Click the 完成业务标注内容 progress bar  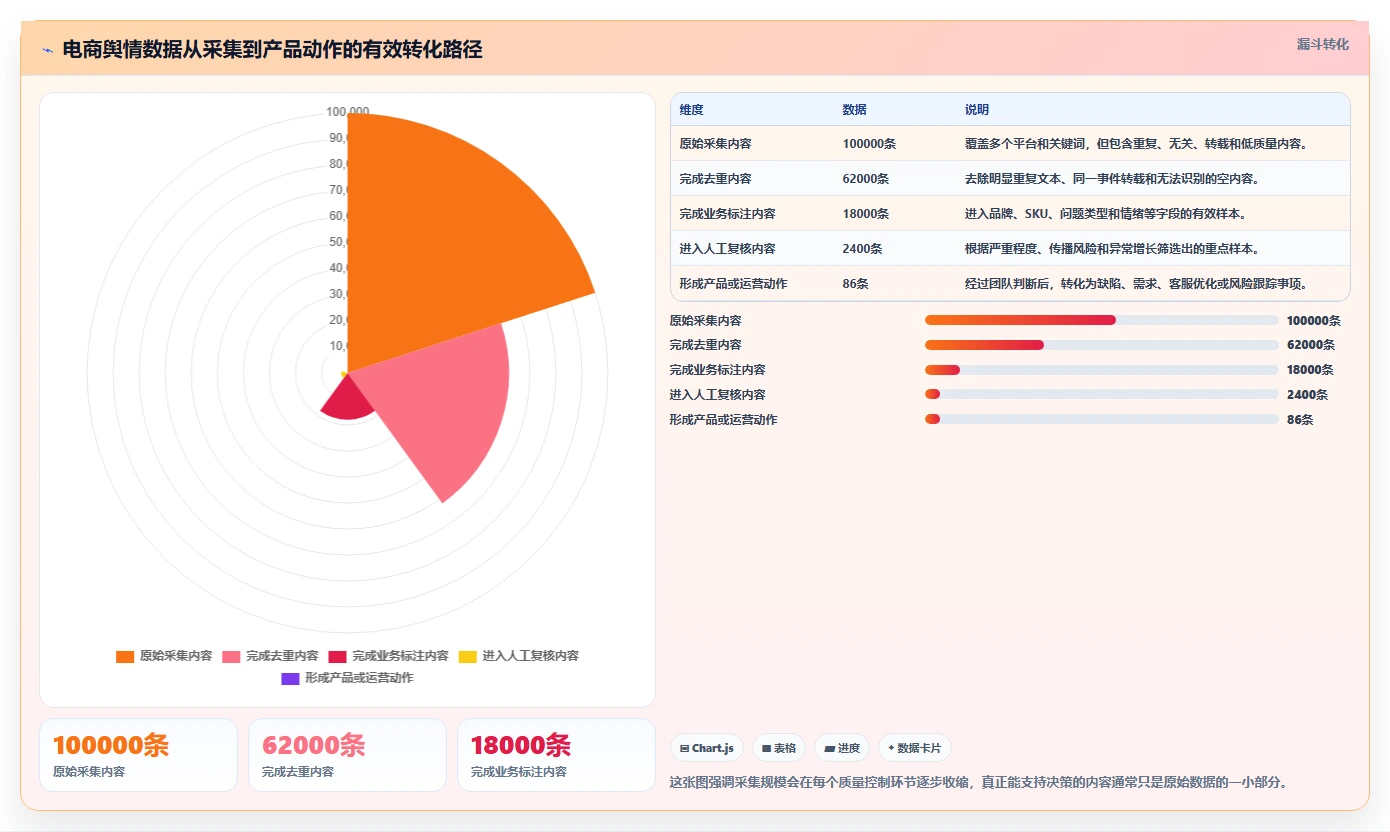(x=1102, y=370)
